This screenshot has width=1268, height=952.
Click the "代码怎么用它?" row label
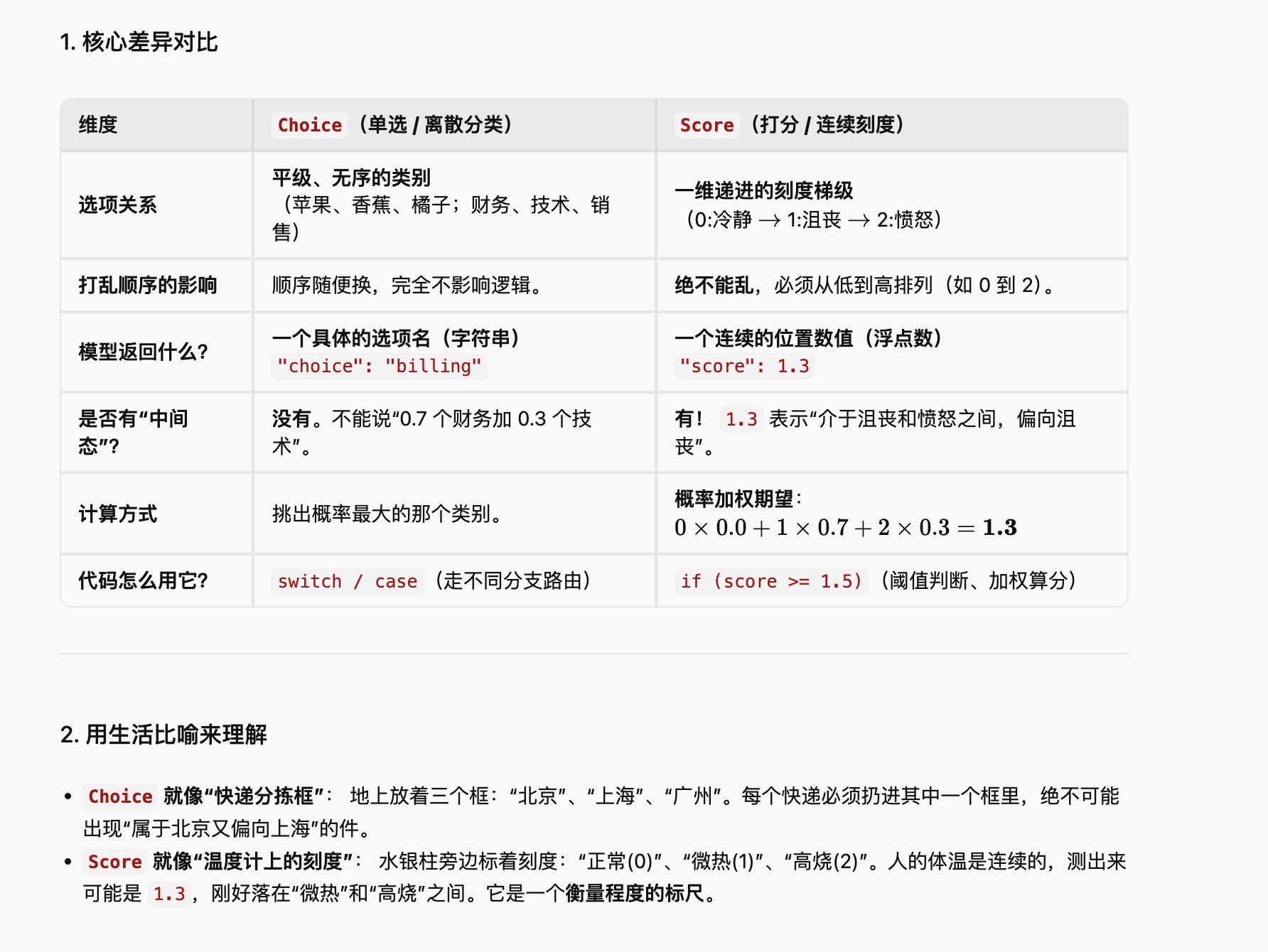click(x=144, y=580)
